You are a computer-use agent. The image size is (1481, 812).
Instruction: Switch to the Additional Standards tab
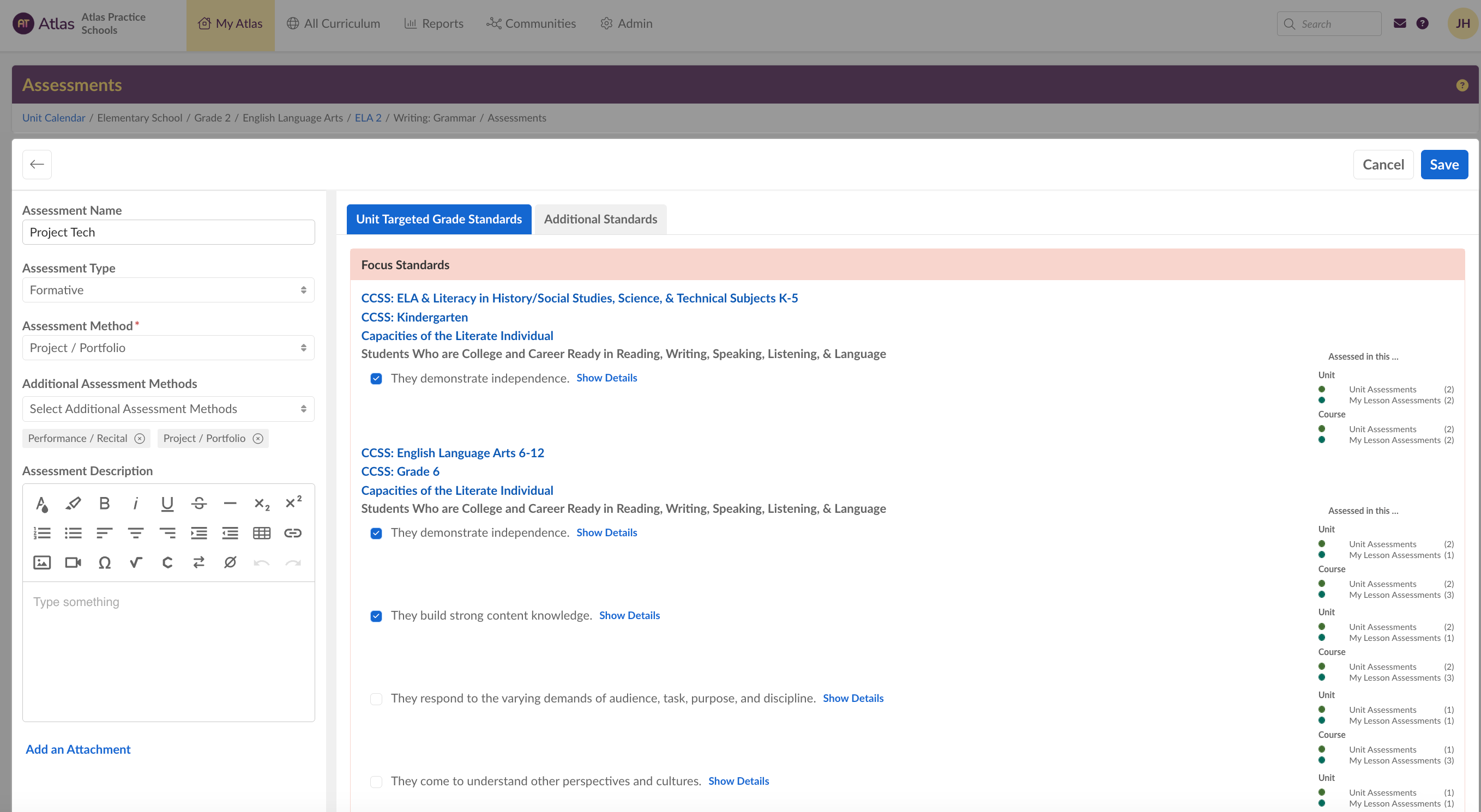pos(600,219)
